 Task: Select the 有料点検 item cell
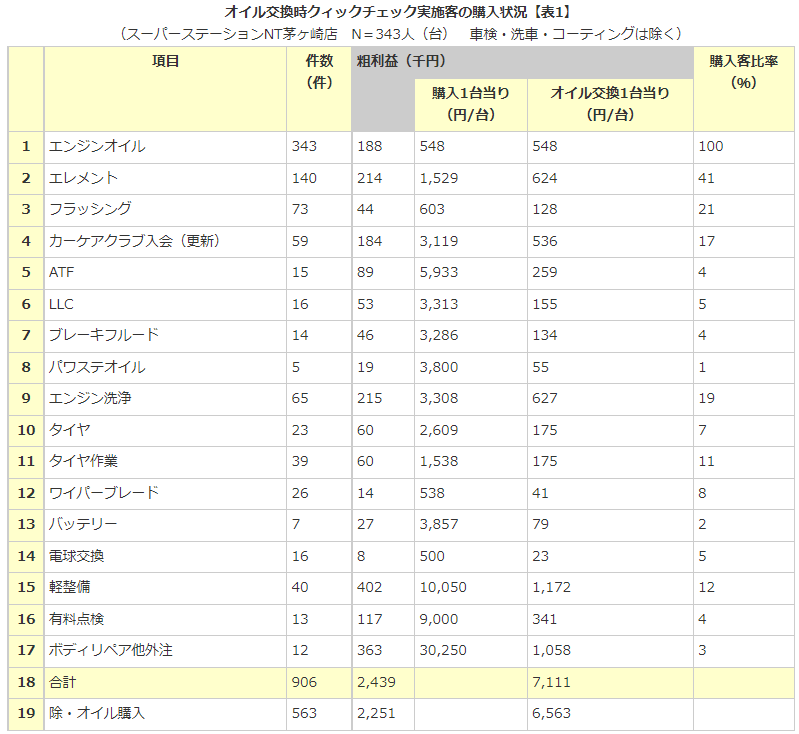(76, 619)
